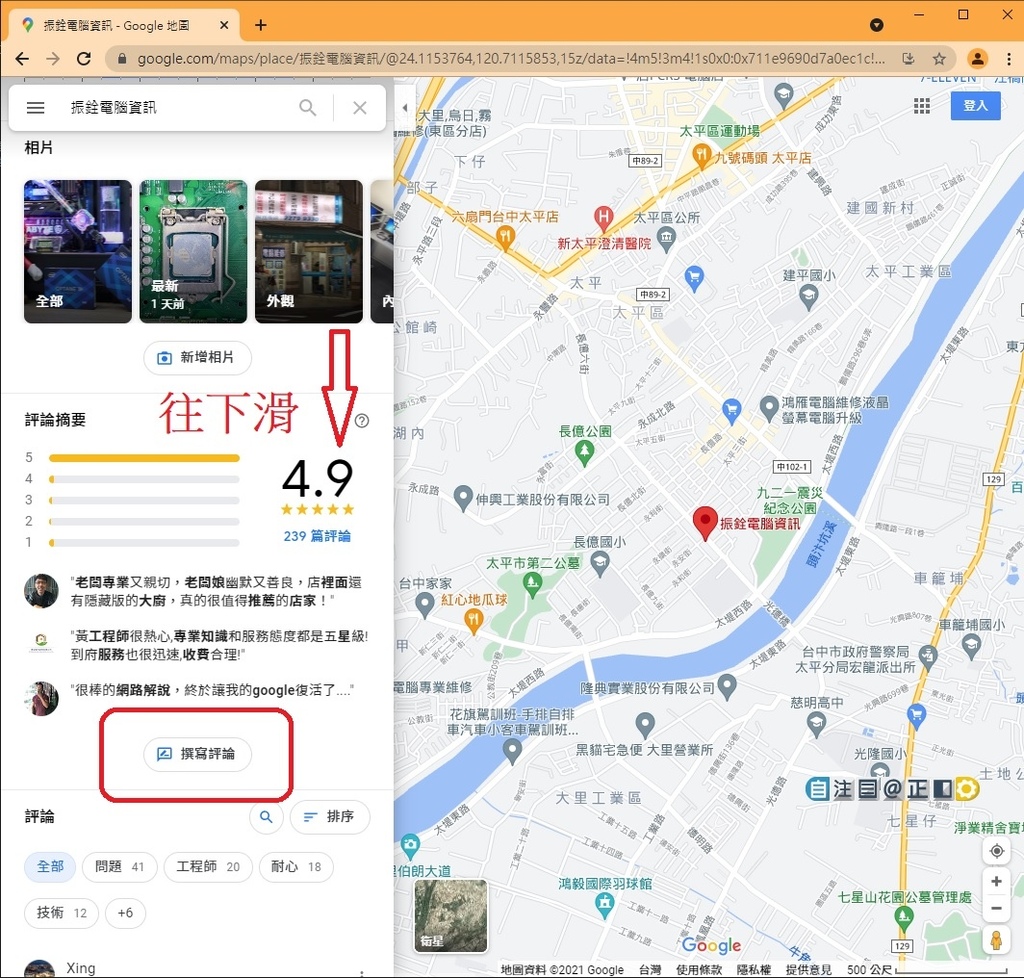Click the 慈明高中 school marker

point(816,723)
